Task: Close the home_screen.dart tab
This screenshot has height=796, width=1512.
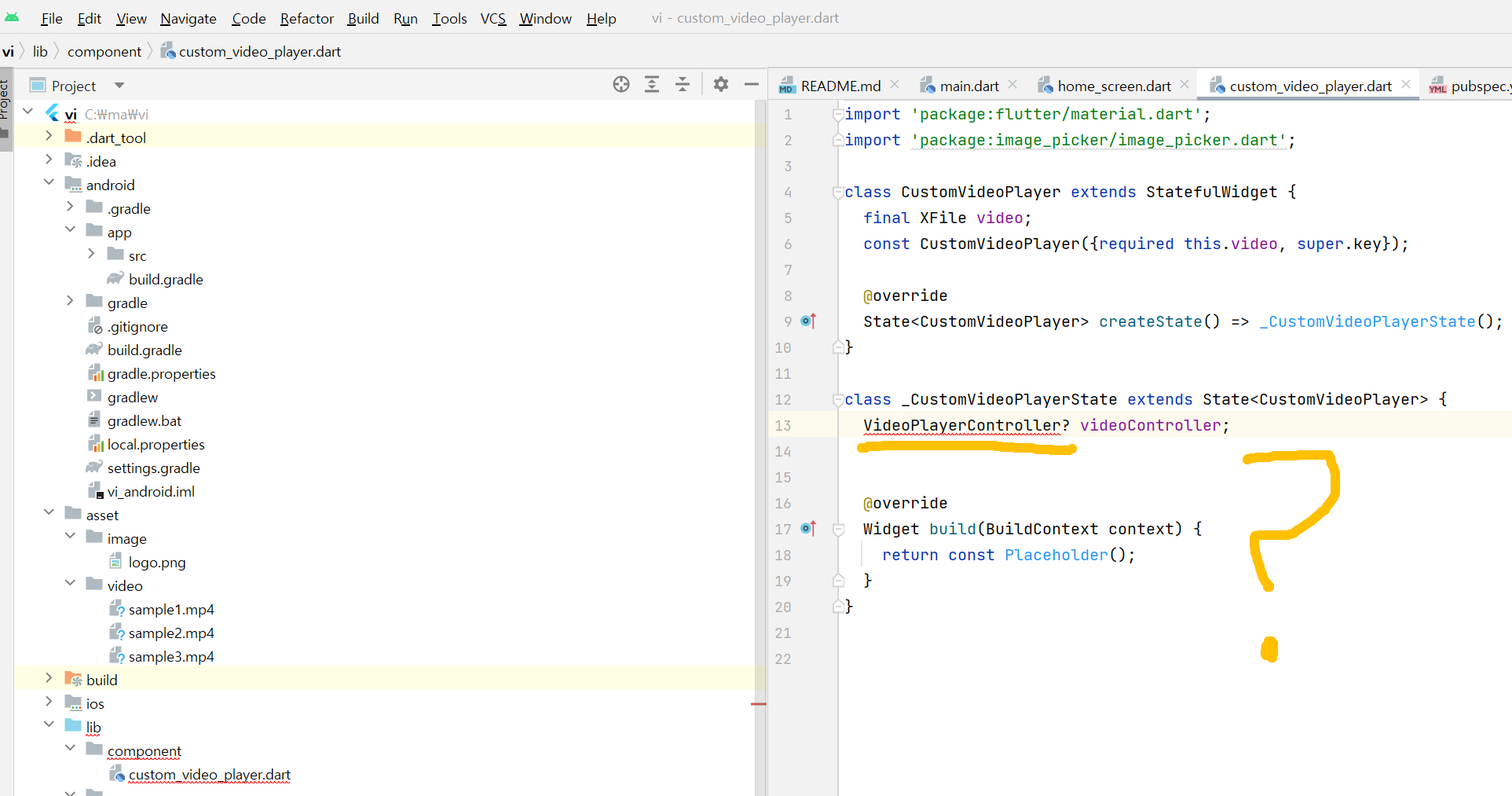Action: pos(1184,84)
